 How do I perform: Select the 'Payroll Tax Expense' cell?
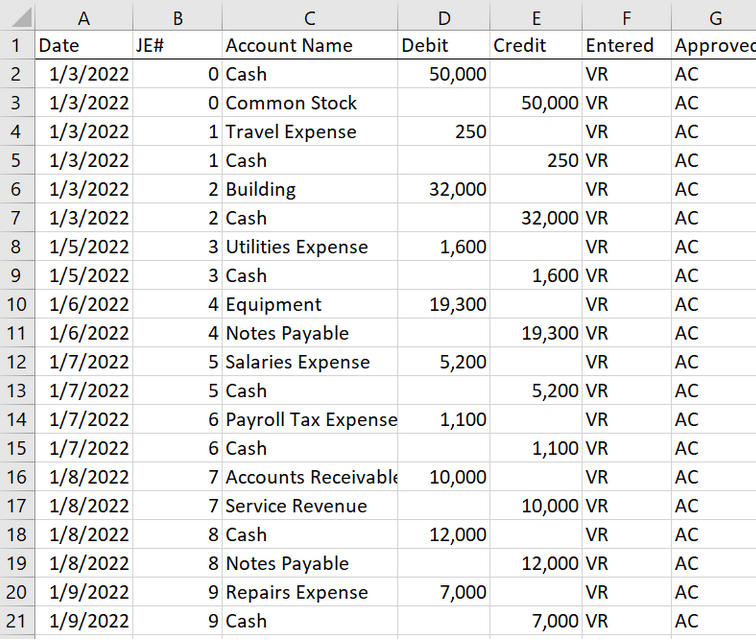pos(310,419)
